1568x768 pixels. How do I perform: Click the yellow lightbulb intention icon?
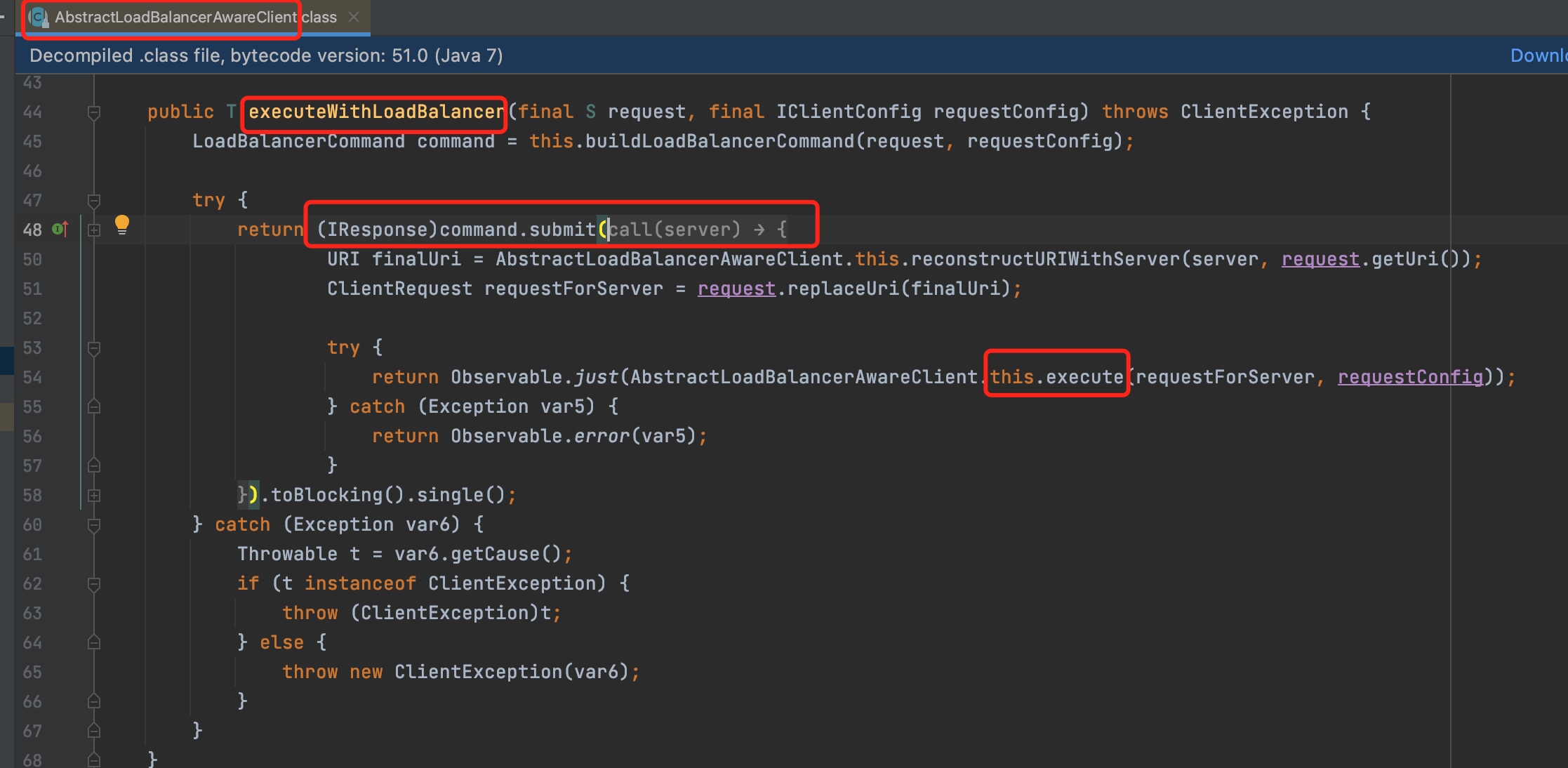(122, 224)
